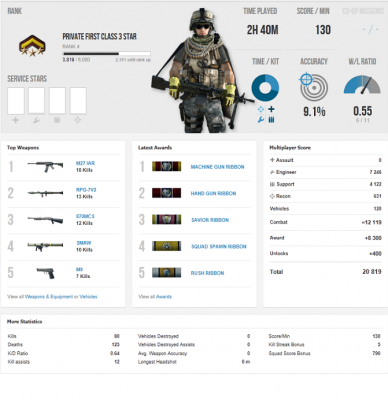Click the 'Kill assists' statistic row
The width and height of the screenshot is (388, 400).
(x=63, y=362)
